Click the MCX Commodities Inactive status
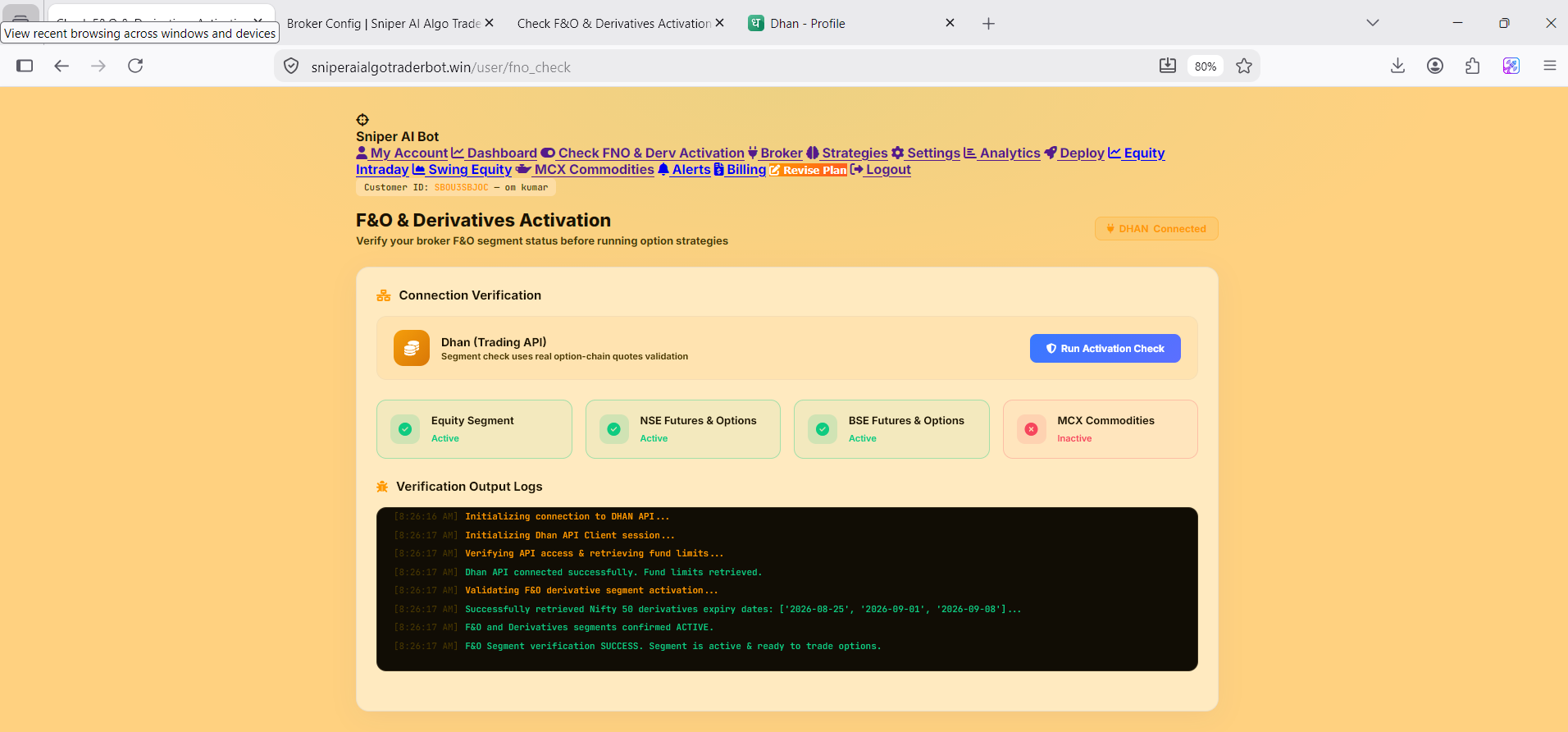Image resolution: width=1568 pixels, height=732 pixels. pos(1074,438)
